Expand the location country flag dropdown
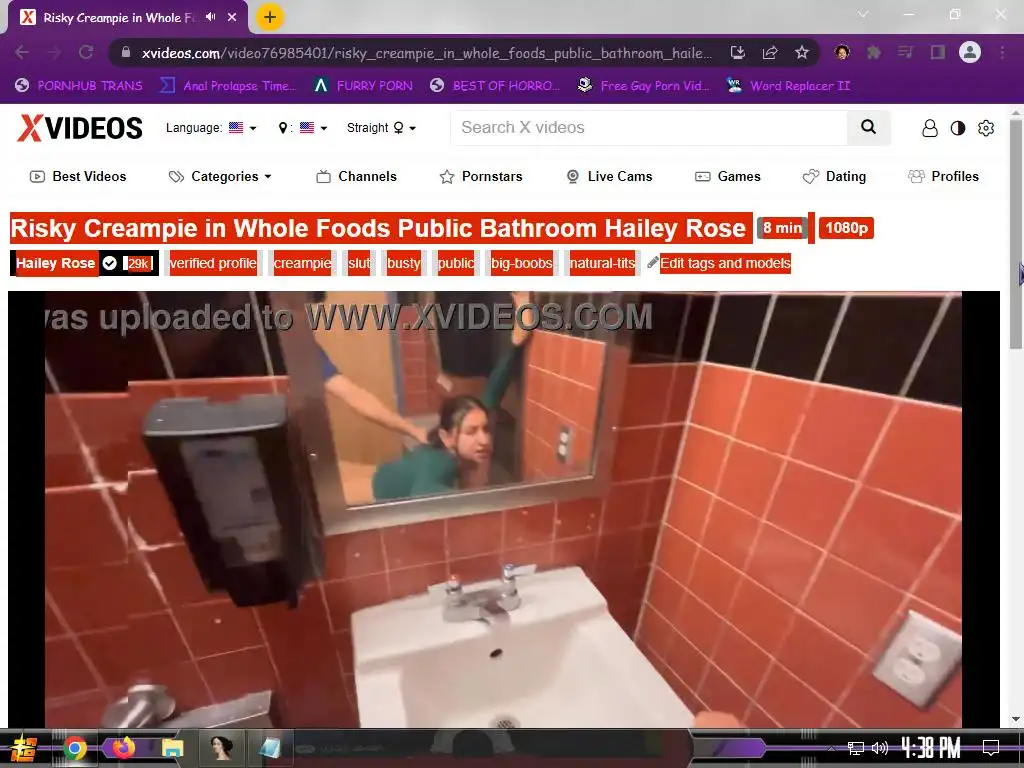 tap(303, 128)
